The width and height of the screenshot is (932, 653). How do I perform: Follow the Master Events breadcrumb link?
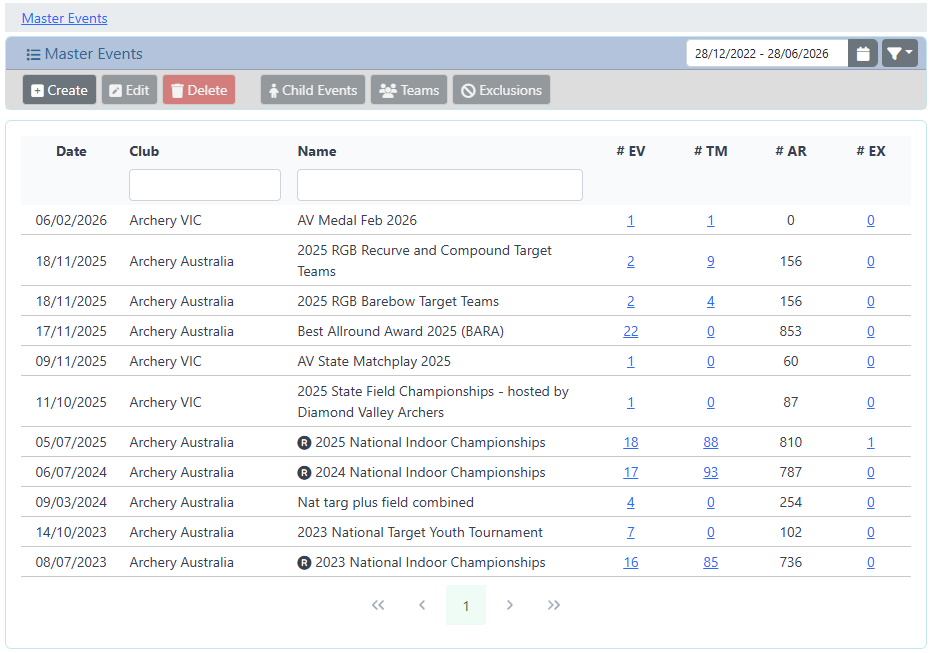pyautogui.click(x=64, y=18)
